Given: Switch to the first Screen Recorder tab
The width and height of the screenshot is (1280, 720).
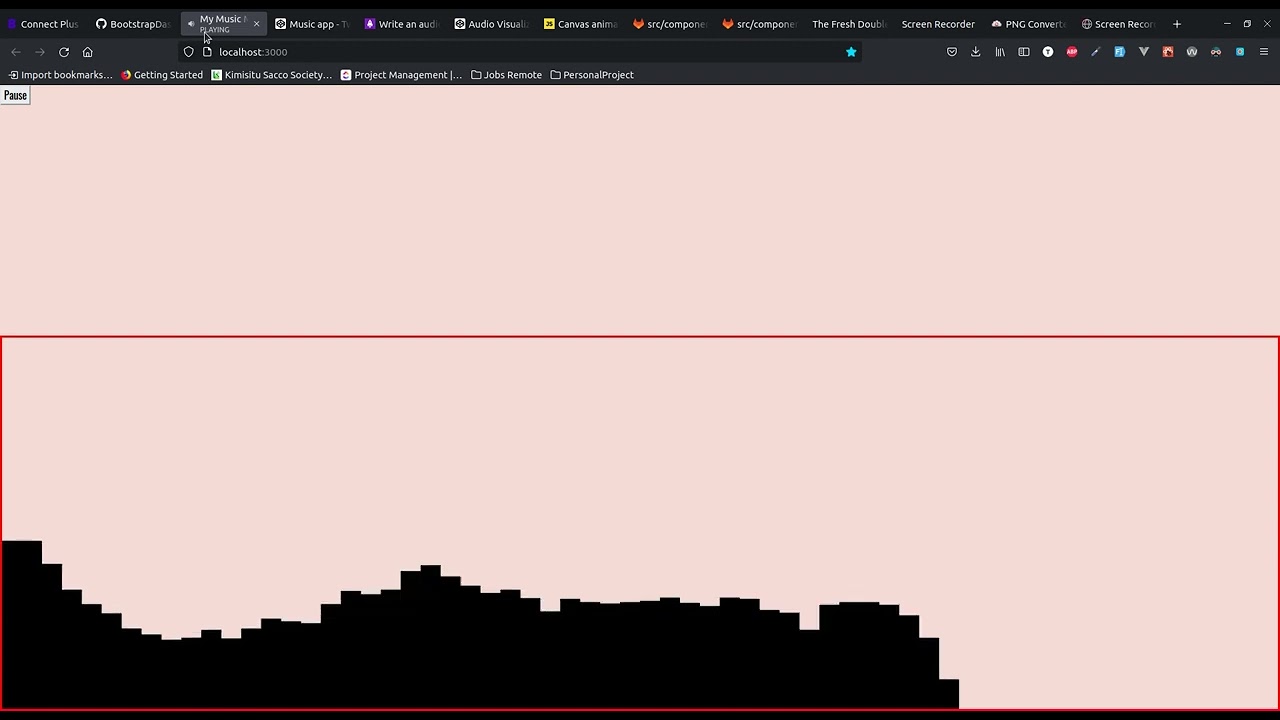Looking at the screenshot, I should [938, 24].
